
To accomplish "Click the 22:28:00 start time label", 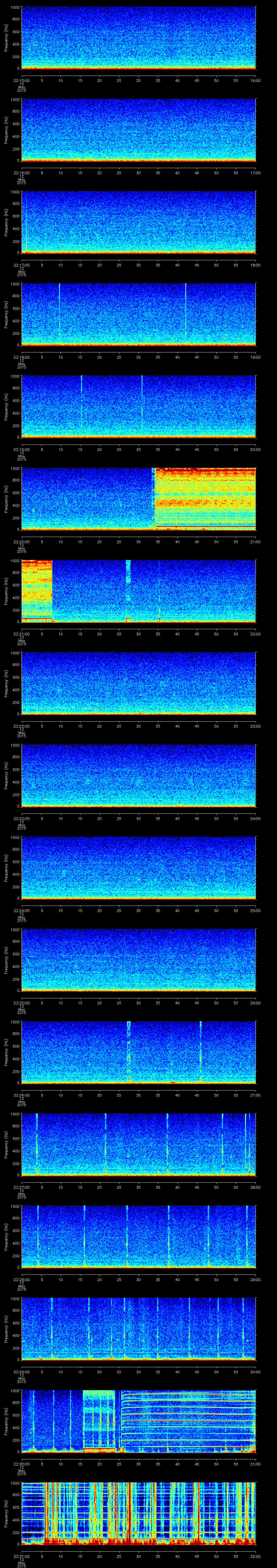I will 21,1279.
